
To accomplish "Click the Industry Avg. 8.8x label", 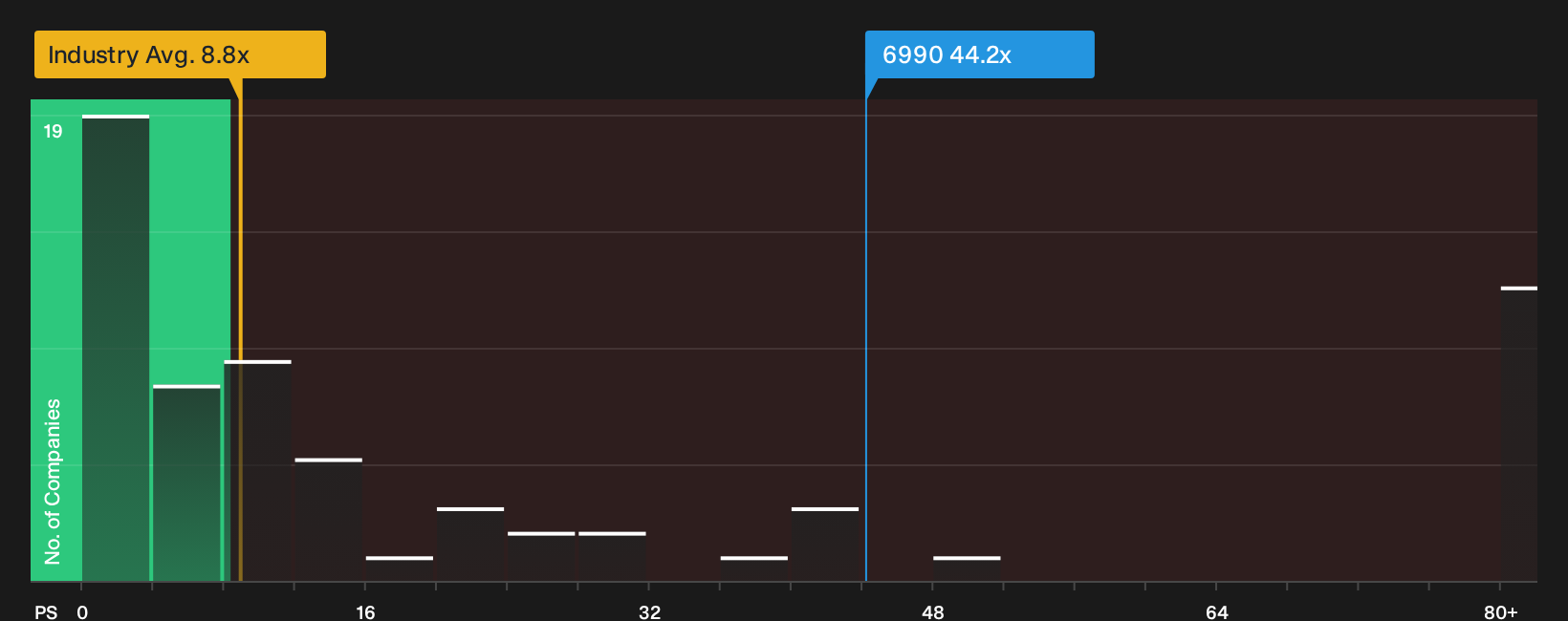I will tap(180, 54).
